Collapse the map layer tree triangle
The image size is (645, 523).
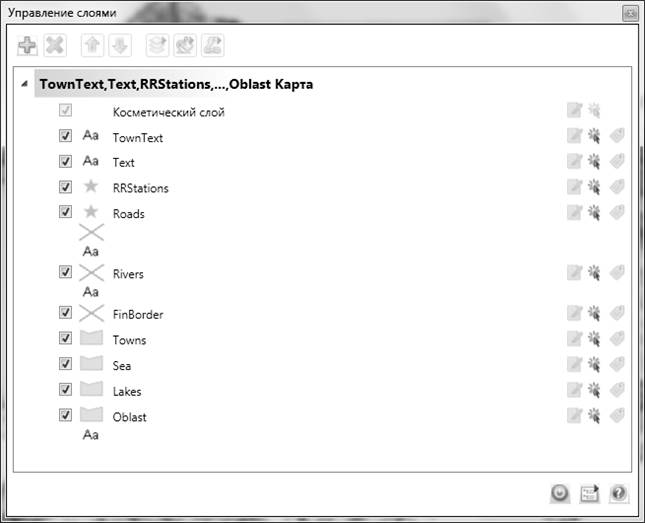[x=24, y=85]
